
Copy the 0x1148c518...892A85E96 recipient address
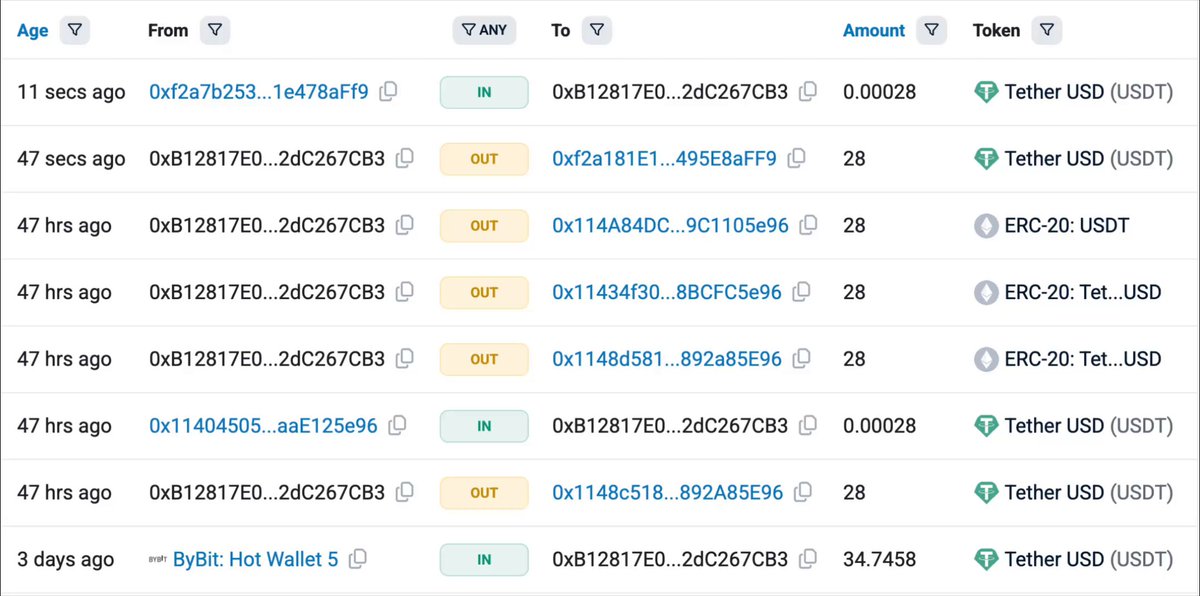tap(803, 493)
